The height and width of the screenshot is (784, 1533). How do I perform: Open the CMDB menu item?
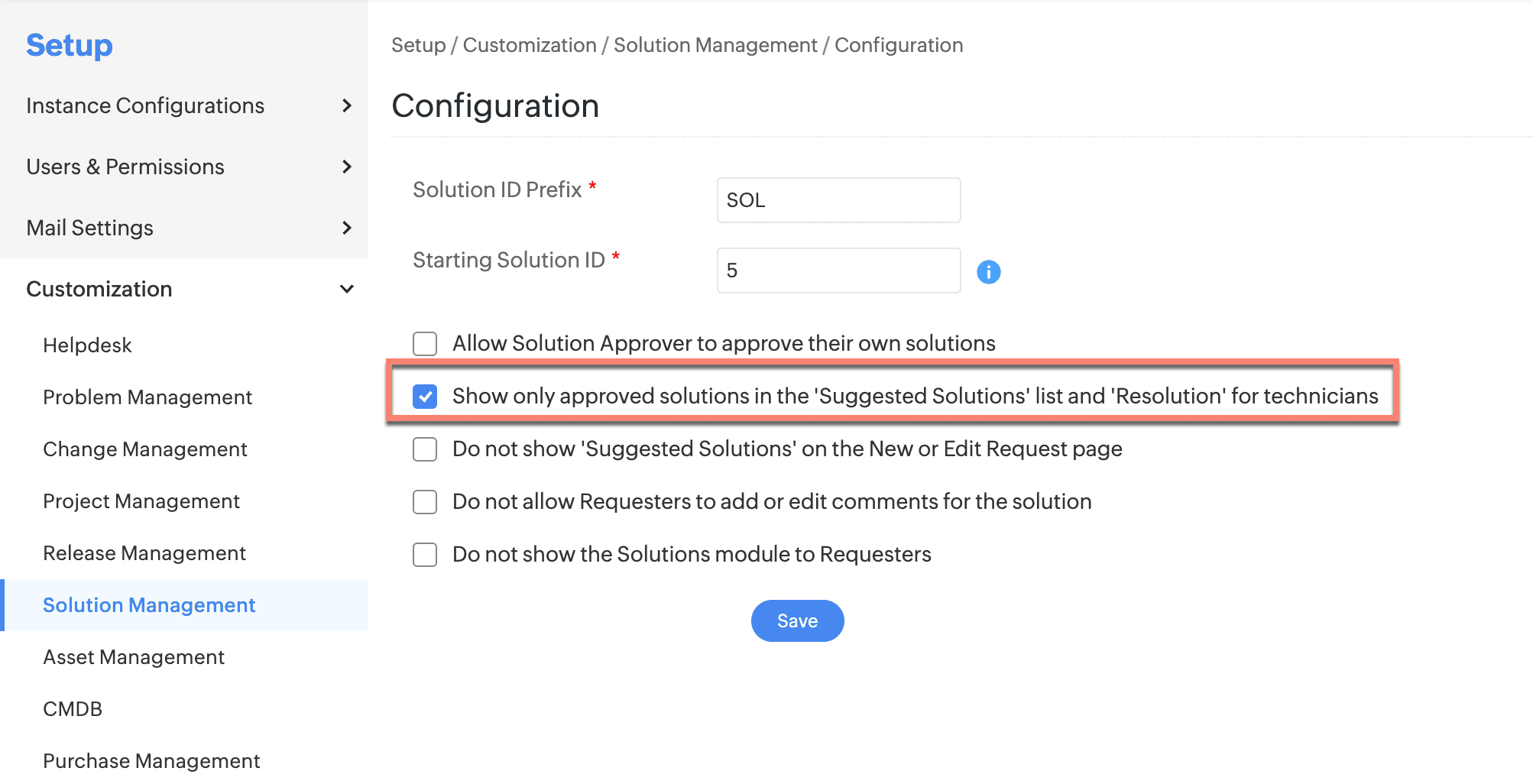click(73, 709)
